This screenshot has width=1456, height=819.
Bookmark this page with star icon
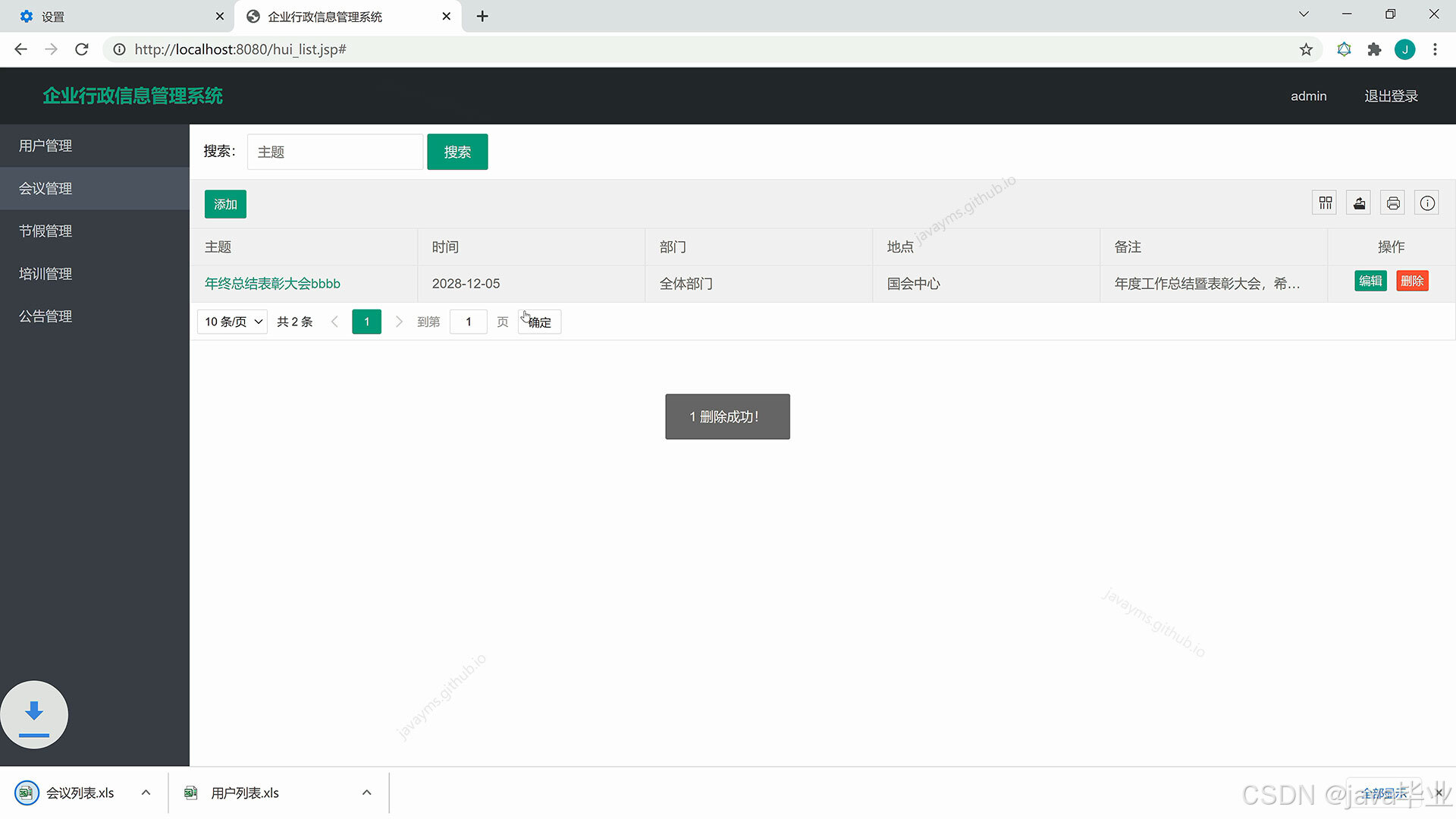pyautogui.click(x=1306, y=49)
